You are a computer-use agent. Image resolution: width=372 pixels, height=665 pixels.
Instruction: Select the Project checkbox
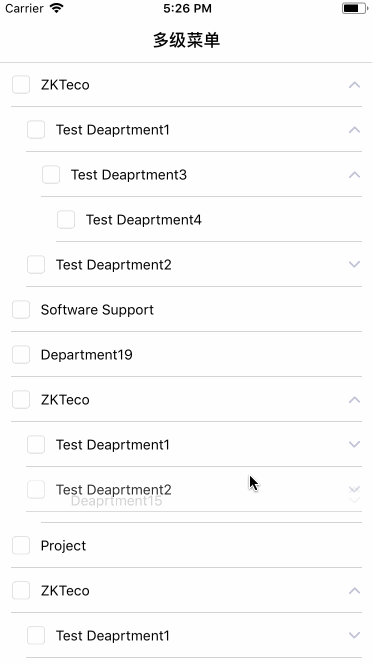coord(21,545)
